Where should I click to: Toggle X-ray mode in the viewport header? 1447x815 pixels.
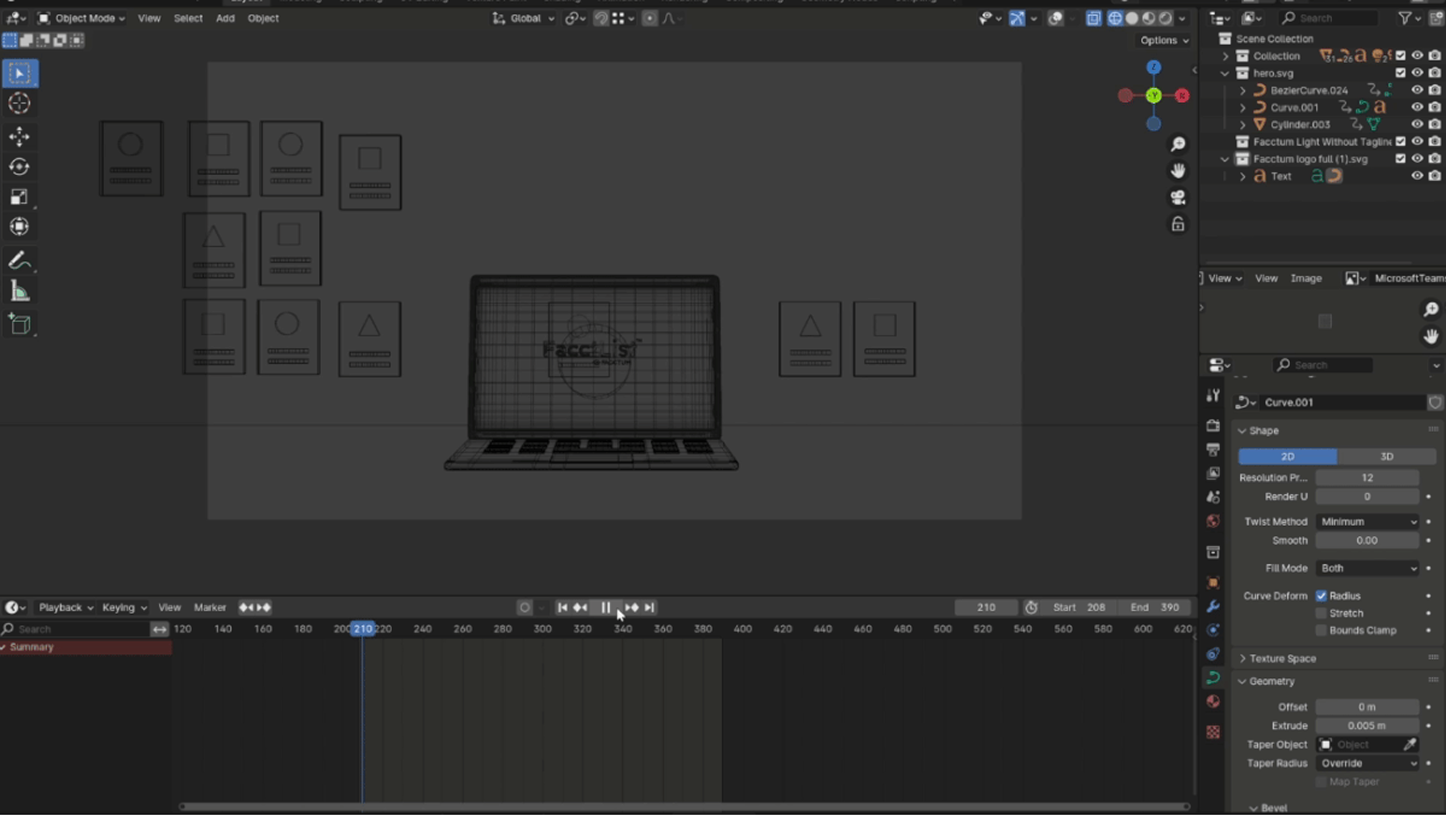(x=1093, y=18)
